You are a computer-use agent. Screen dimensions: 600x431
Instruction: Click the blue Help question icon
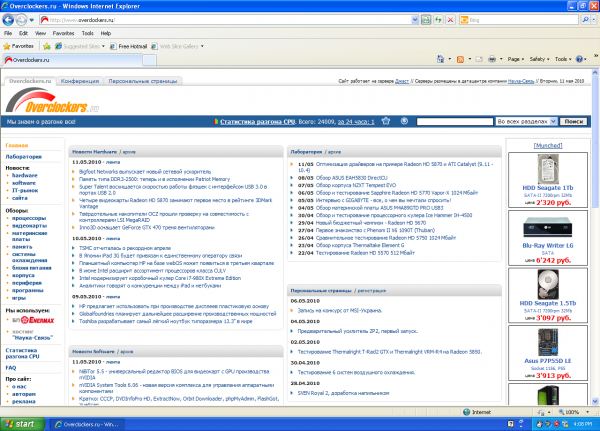[x=579, y=59]
